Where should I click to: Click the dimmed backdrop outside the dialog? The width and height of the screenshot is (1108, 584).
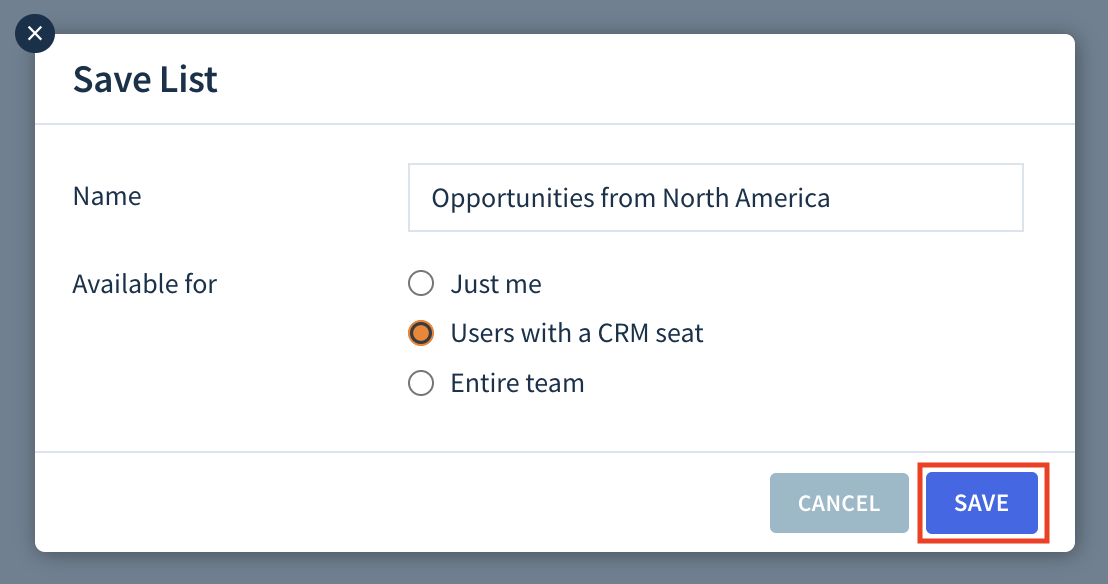pos(554,568)
